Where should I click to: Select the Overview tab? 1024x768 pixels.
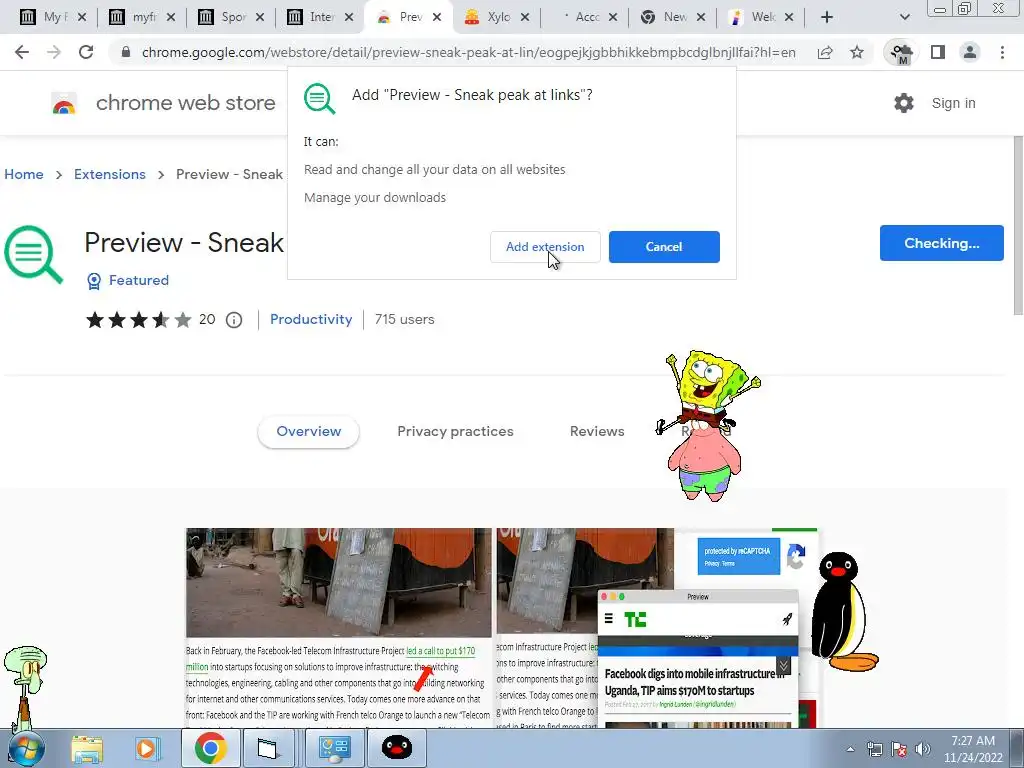point(308,432)
